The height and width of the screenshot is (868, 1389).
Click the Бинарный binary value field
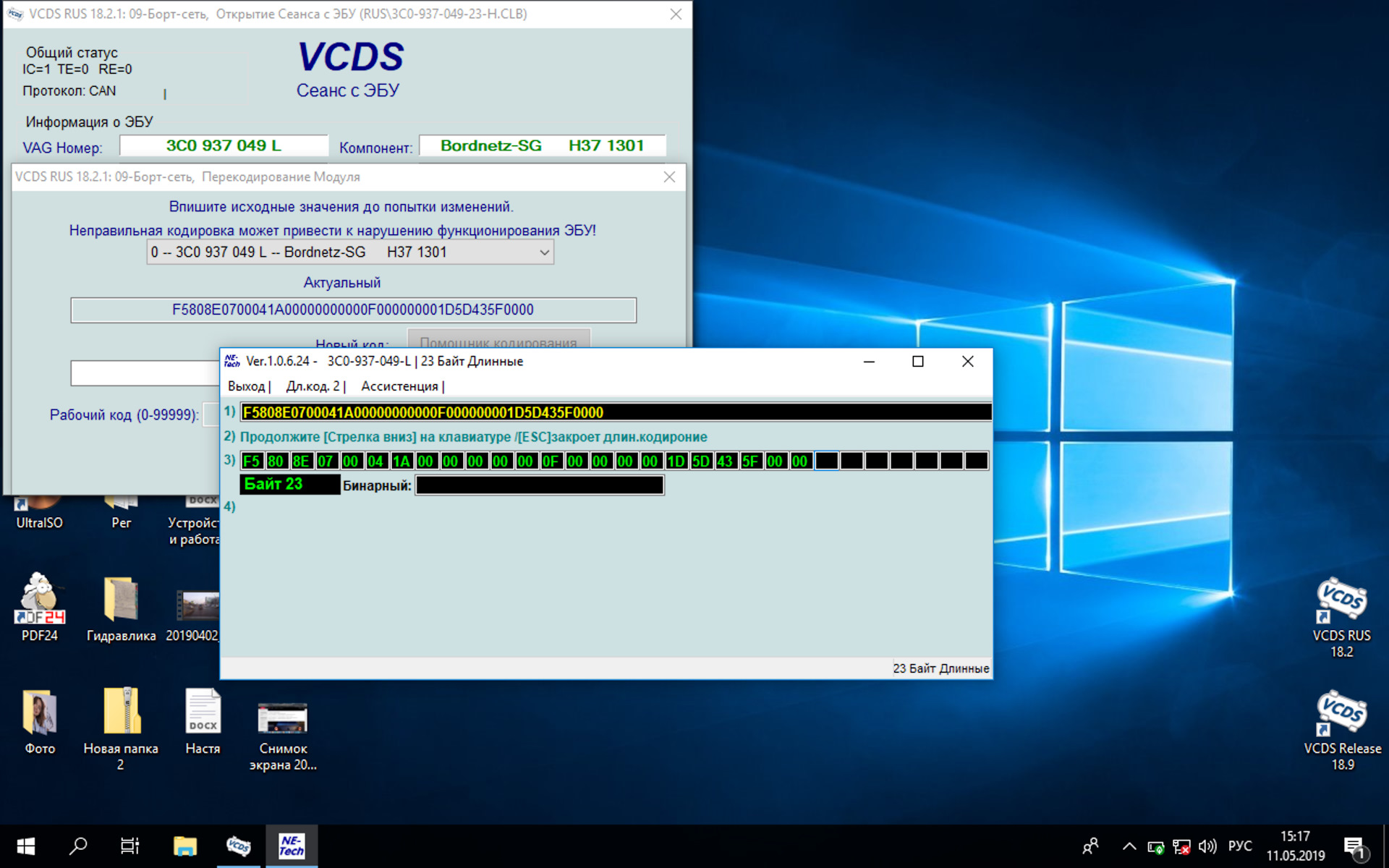(540, 485)
